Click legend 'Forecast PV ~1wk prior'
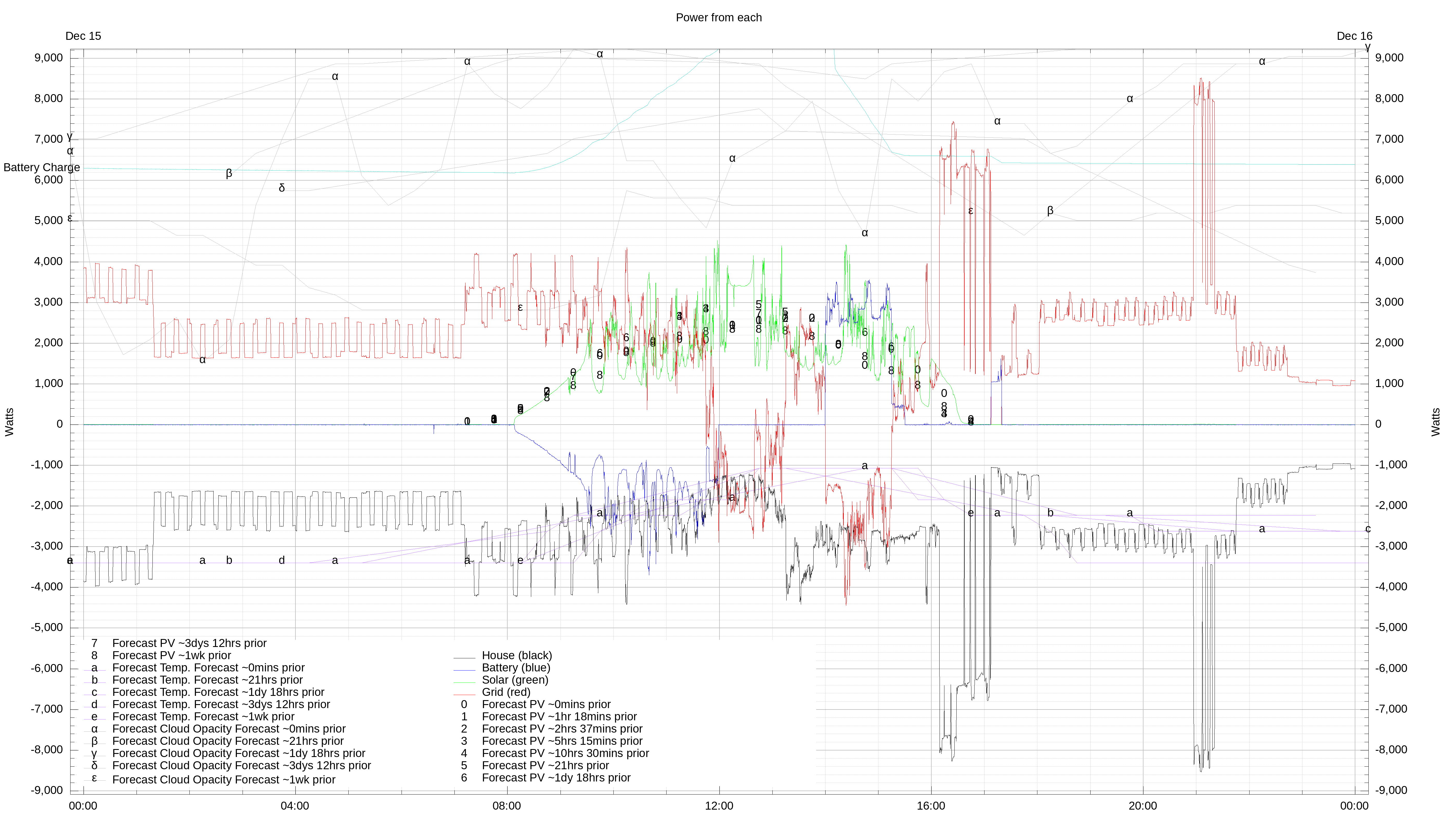Viewport: 1456px width, 819px height. (172, 656)
